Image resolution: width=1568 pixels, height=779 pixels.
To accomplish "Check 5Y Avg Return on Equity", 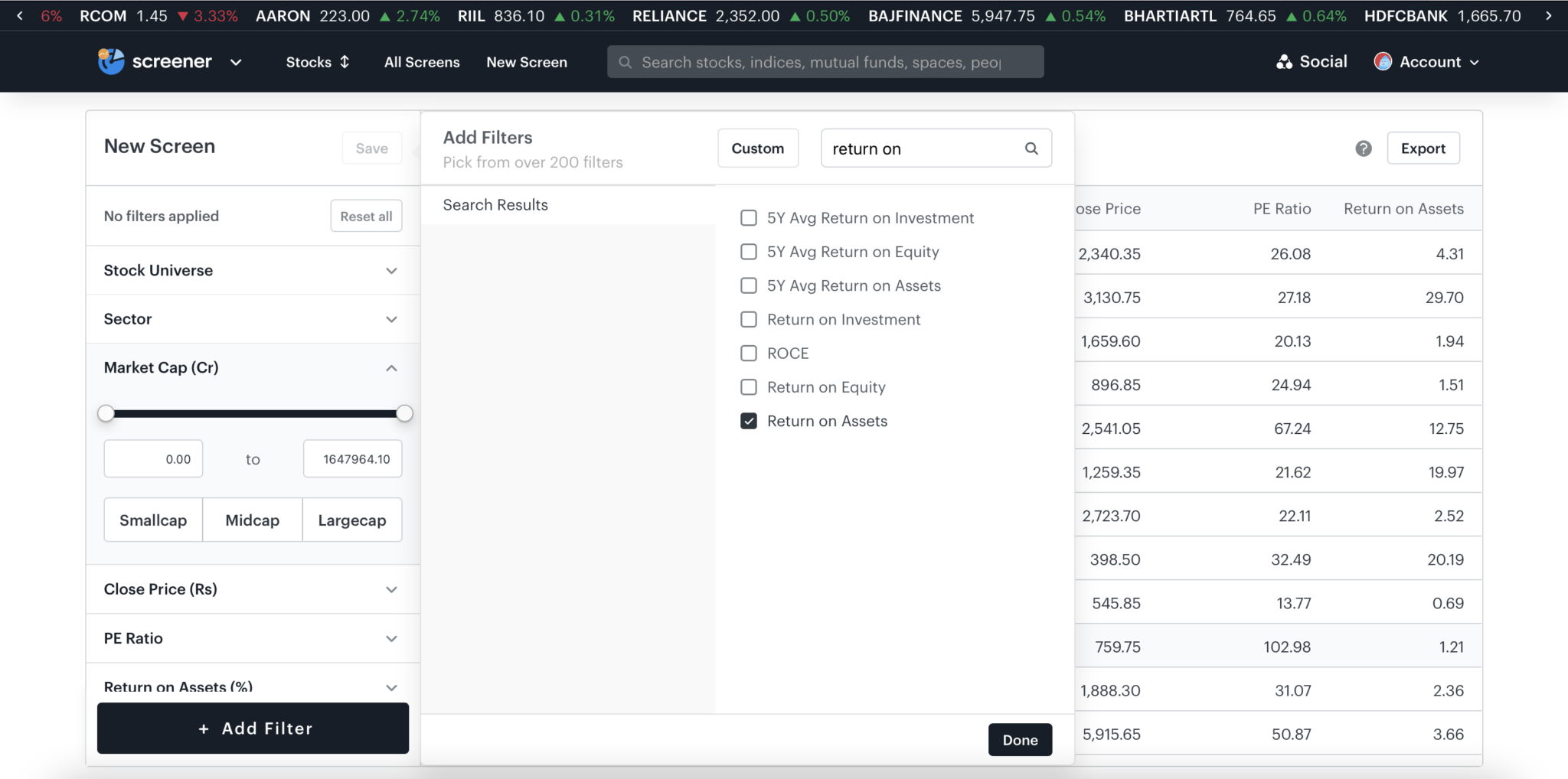I will [747, 251].
